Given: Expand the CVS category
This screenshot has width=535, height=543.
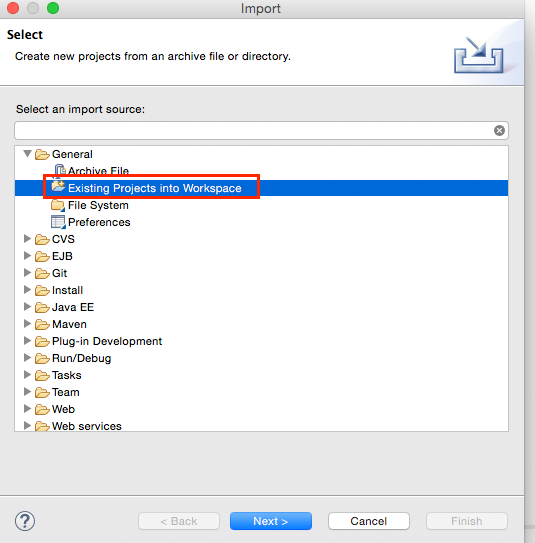Looking at the screenshot, I should (27, 238).
